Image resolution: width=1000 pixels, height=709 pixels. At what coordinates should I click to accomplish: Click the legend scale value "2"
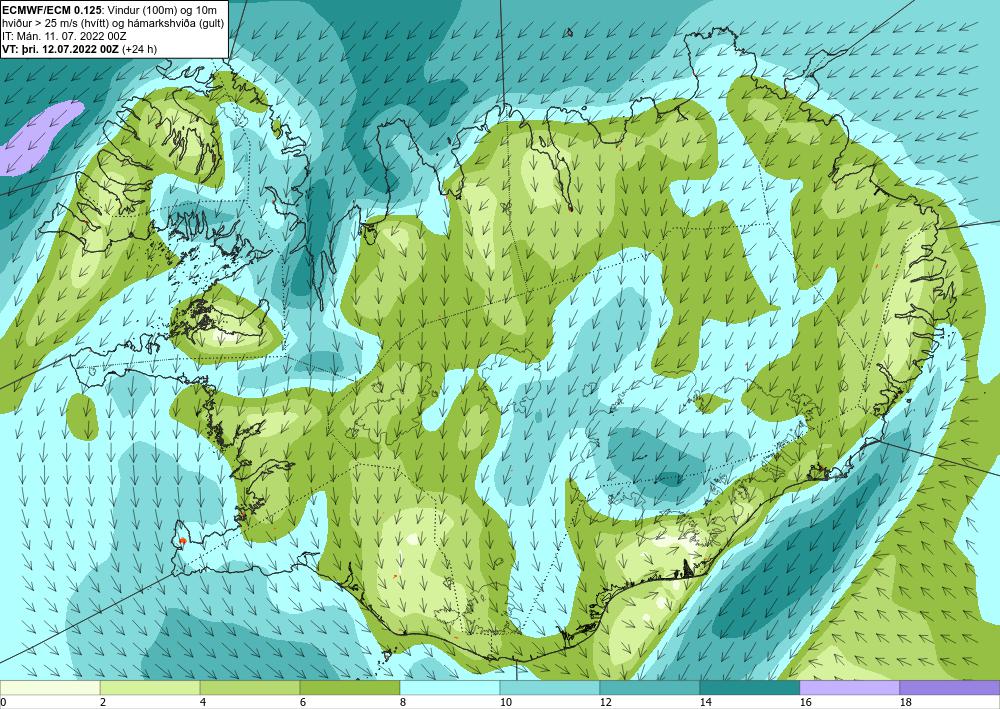103,702
